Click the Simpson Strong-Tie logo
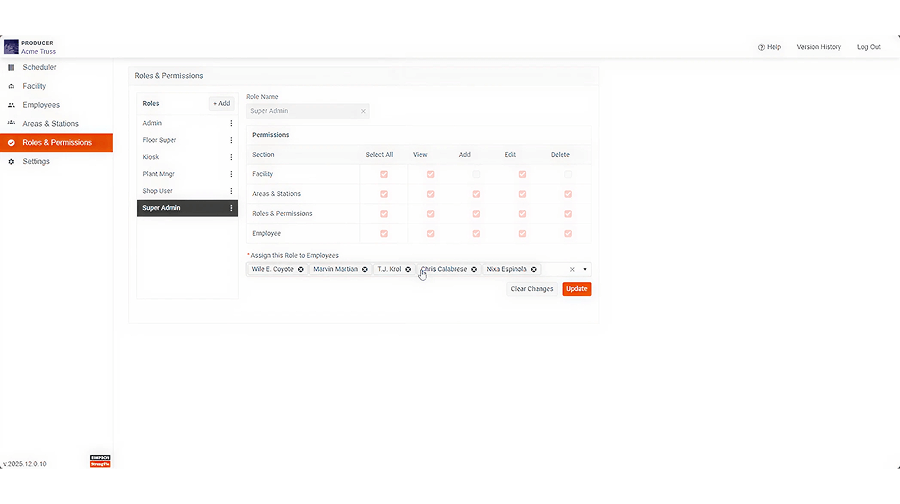Screen dimensions: 900x504 coord(100,460)
